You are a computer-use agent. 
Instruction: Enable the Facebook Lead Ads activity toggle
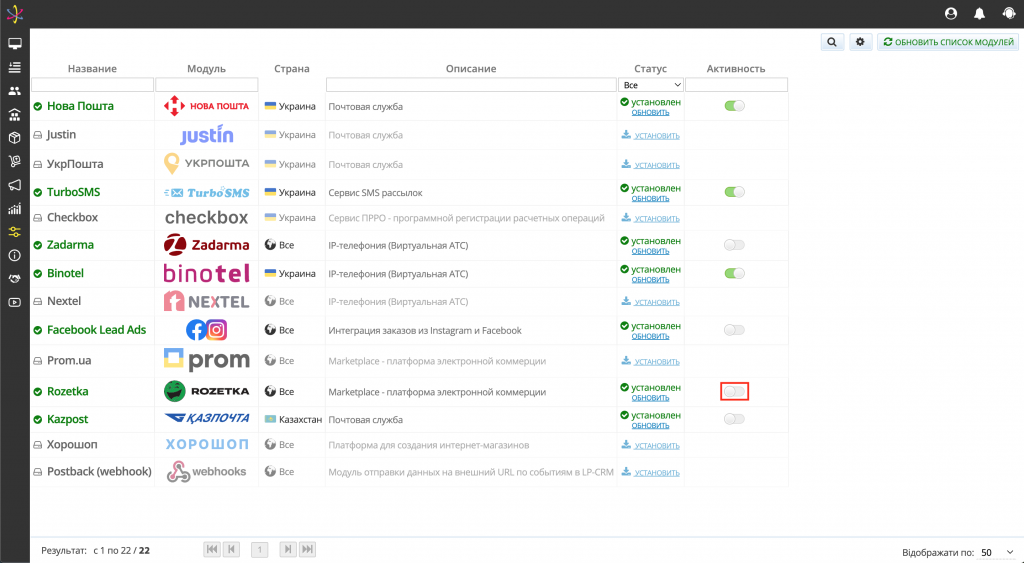[735, 330]
